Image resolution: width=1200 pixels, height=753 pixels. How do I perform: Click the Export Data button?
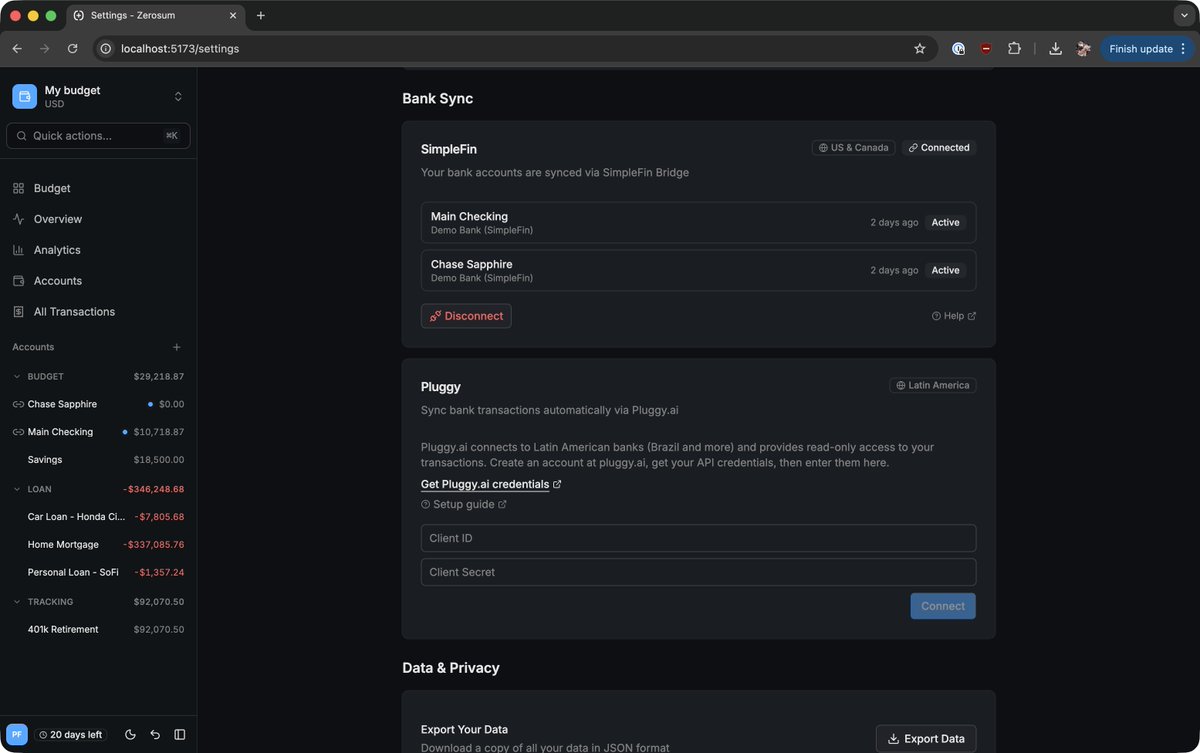[926, 739]
